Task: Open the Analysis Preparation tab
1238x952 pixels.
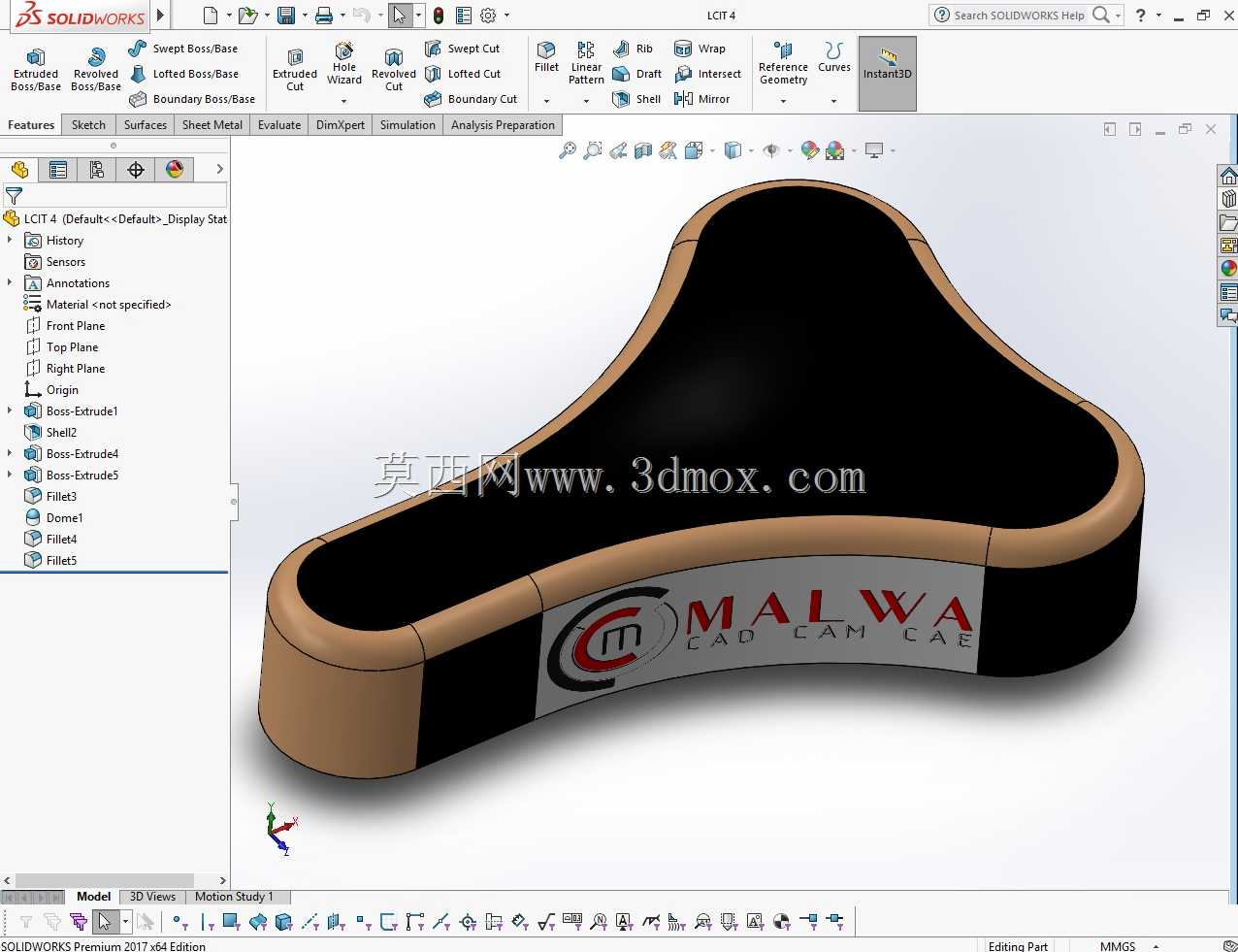Action: click(503, 125)
